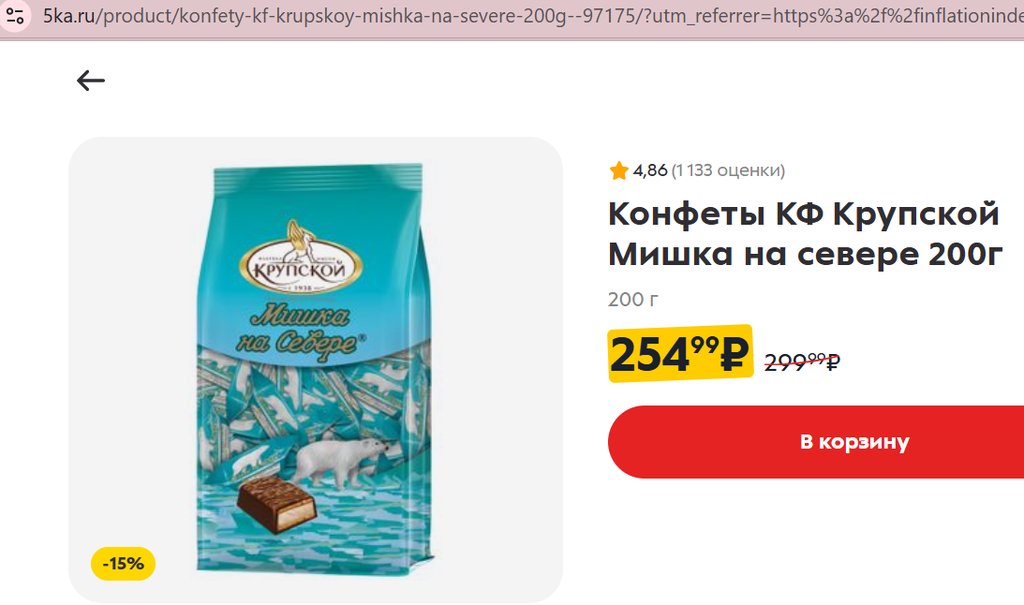This screenshot has height=605, width=1024.
Task: Click the yellow -15% discount badge
Action: 123,563
